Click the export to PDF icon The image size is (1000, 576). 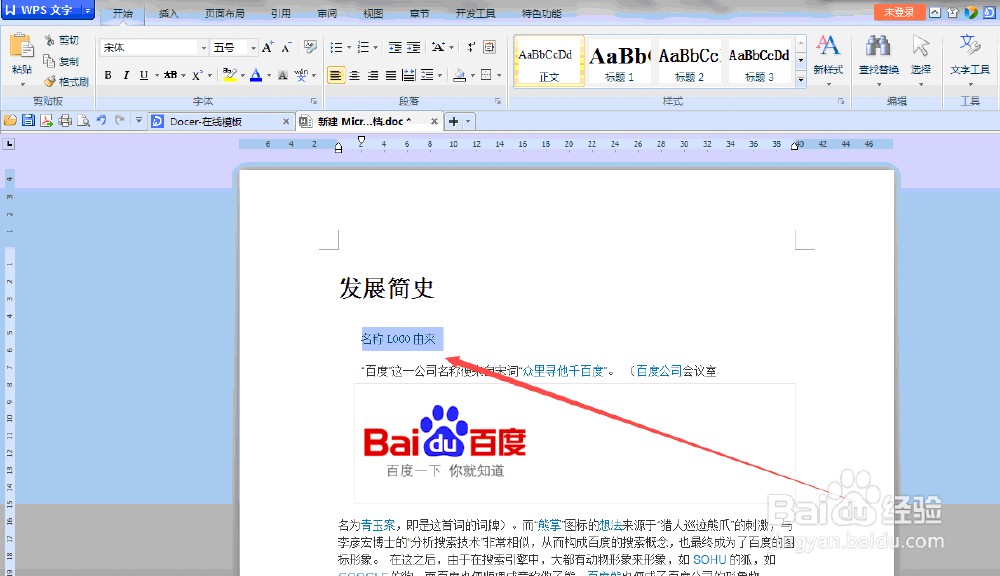[x=47, y=121]
